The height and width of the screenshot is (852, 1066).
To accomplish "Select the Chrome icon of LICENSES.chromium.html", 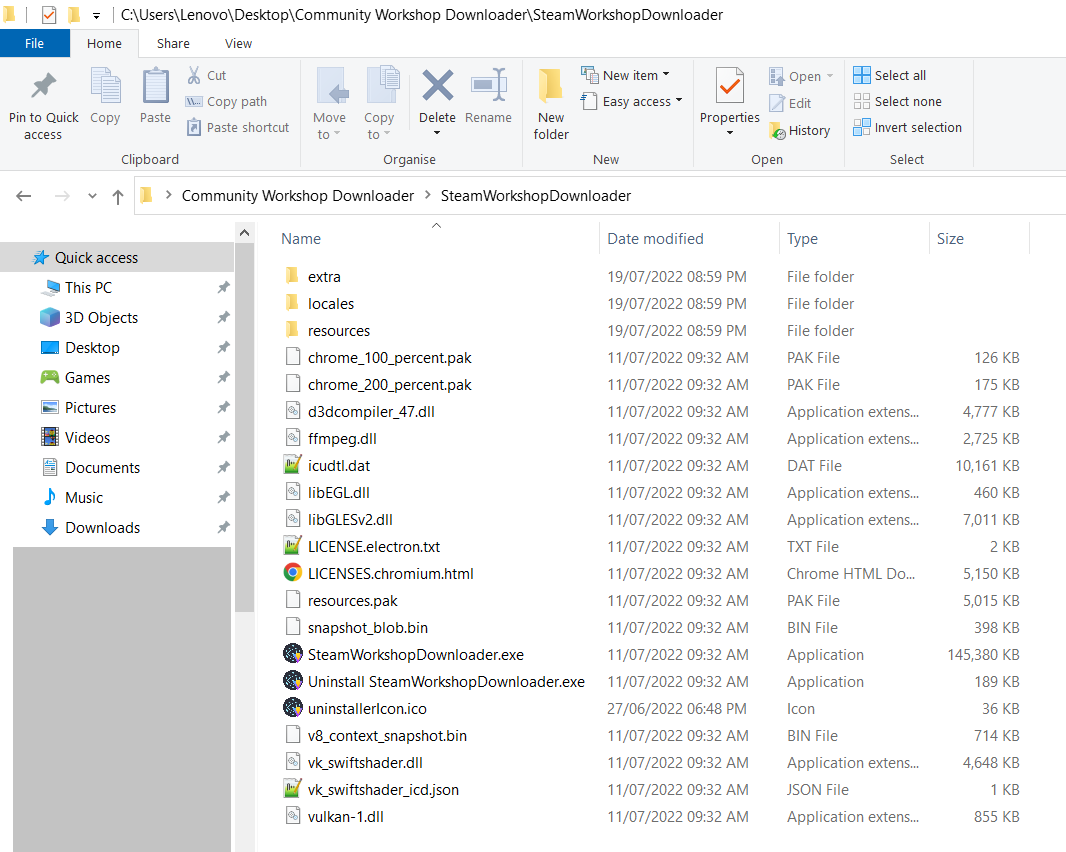I will [292, 573].
